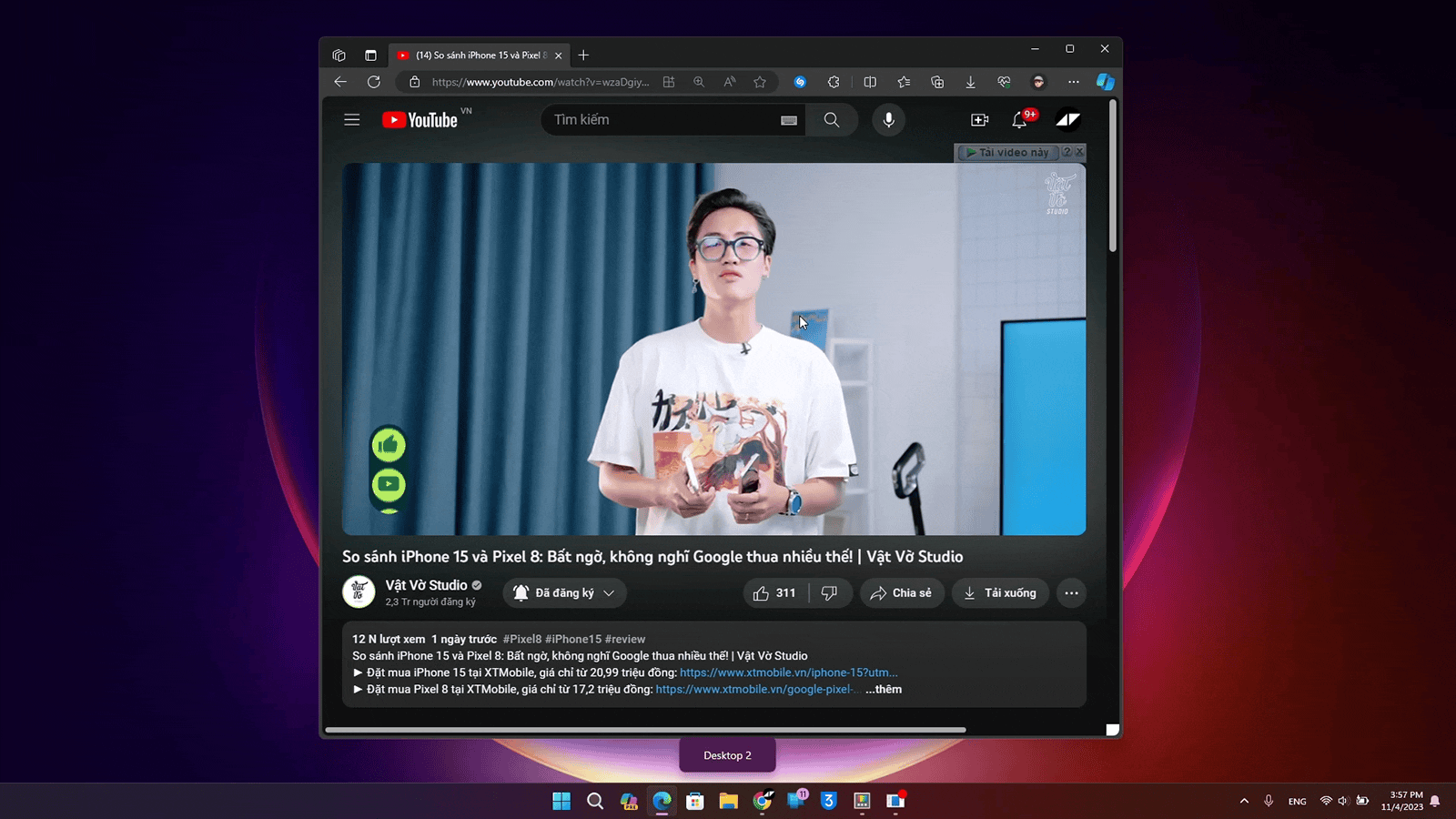Image resolution: width=1456 pixels, height=819 pixels.
Task: Click the Tải video này download button
Action: [x=1007, y=152]
